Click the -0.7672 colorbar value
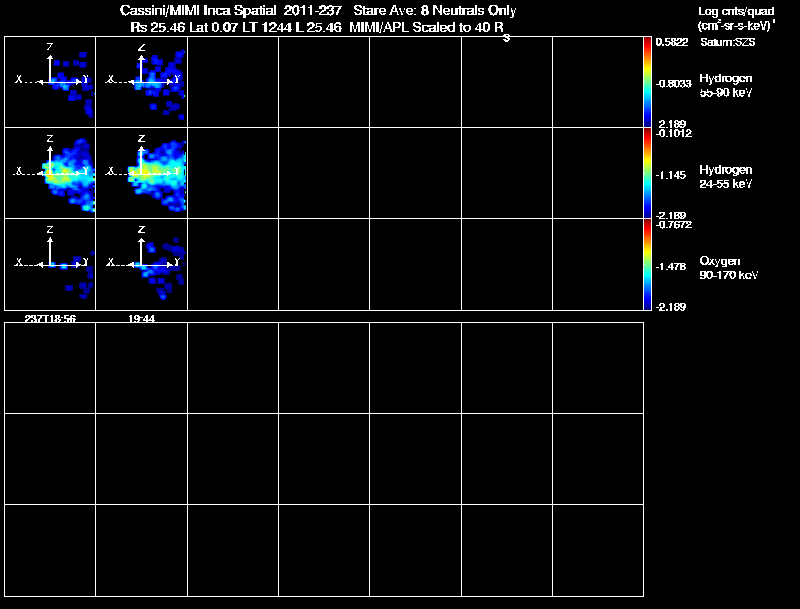The image size is (800, 609). click(673, 224)
